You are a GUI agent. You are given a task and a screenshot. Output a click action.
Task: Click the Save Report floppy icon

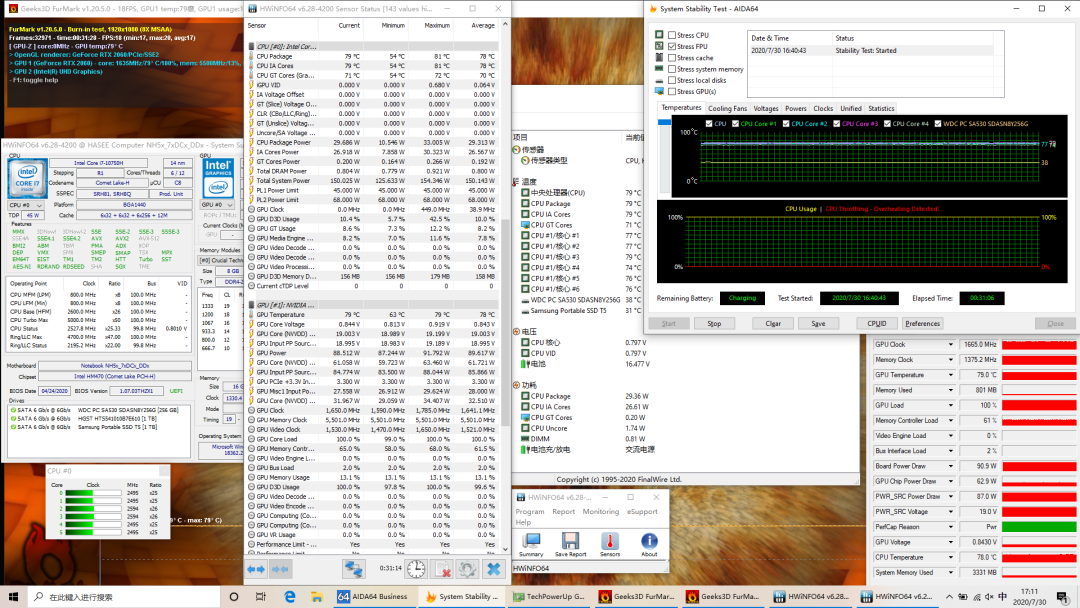tap(570, 542)
